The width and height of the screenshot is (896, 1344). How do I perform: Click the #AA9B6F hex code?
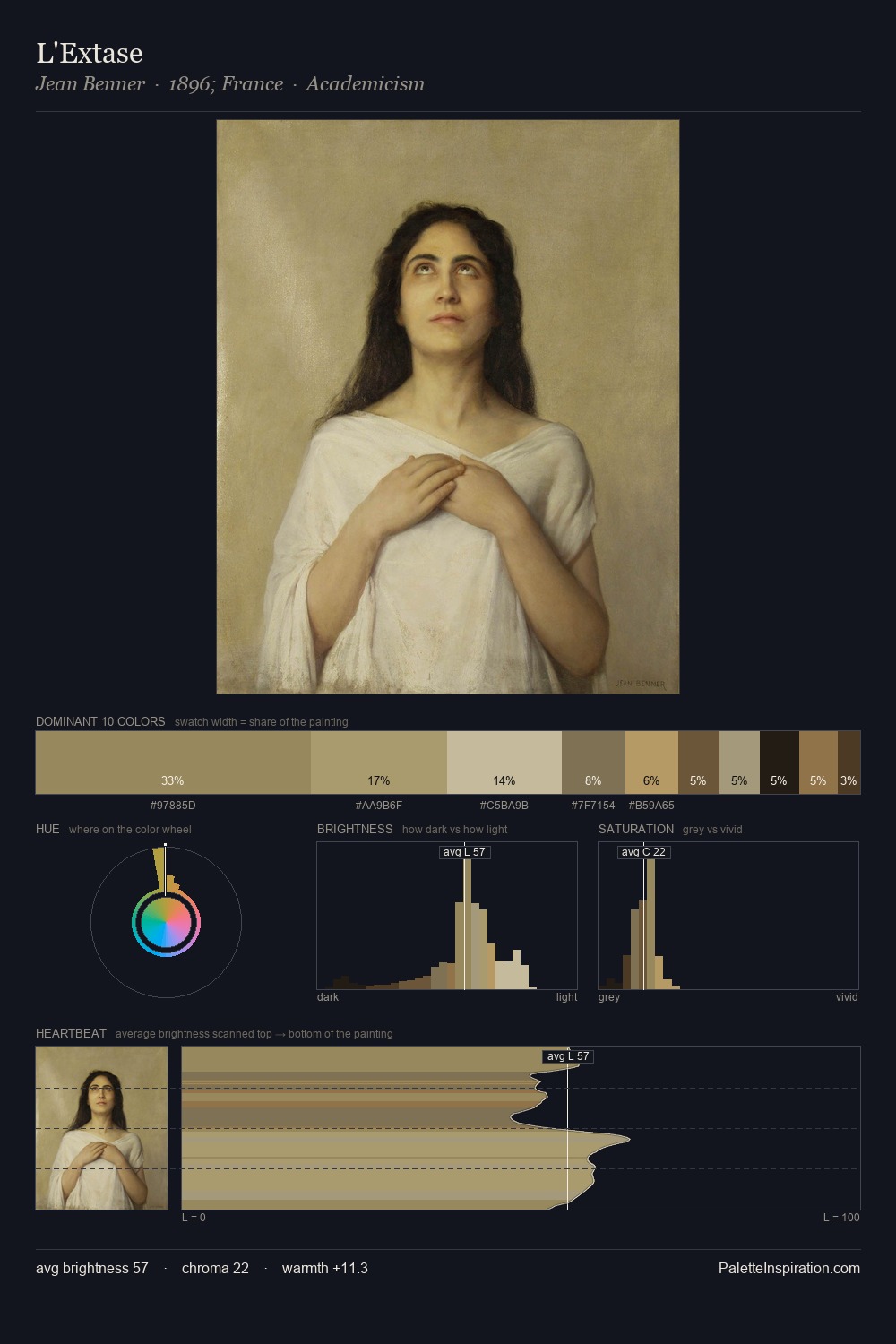pos(379,806)
